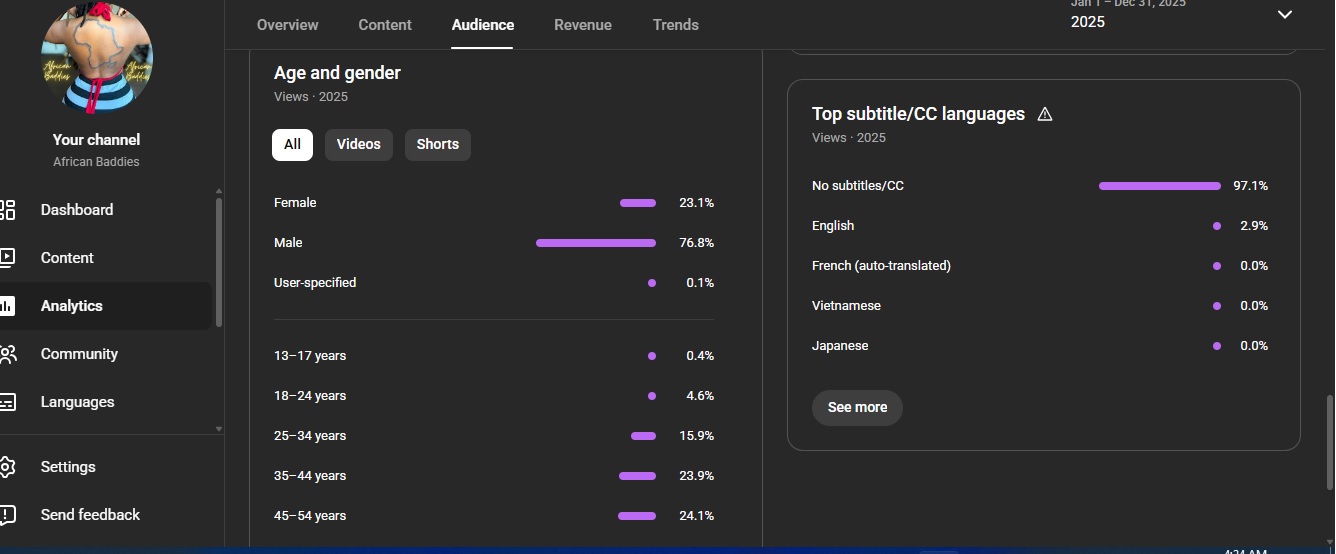Expand the 2025 date range dropdown

pyautogui.click(x=1285, y=15)
